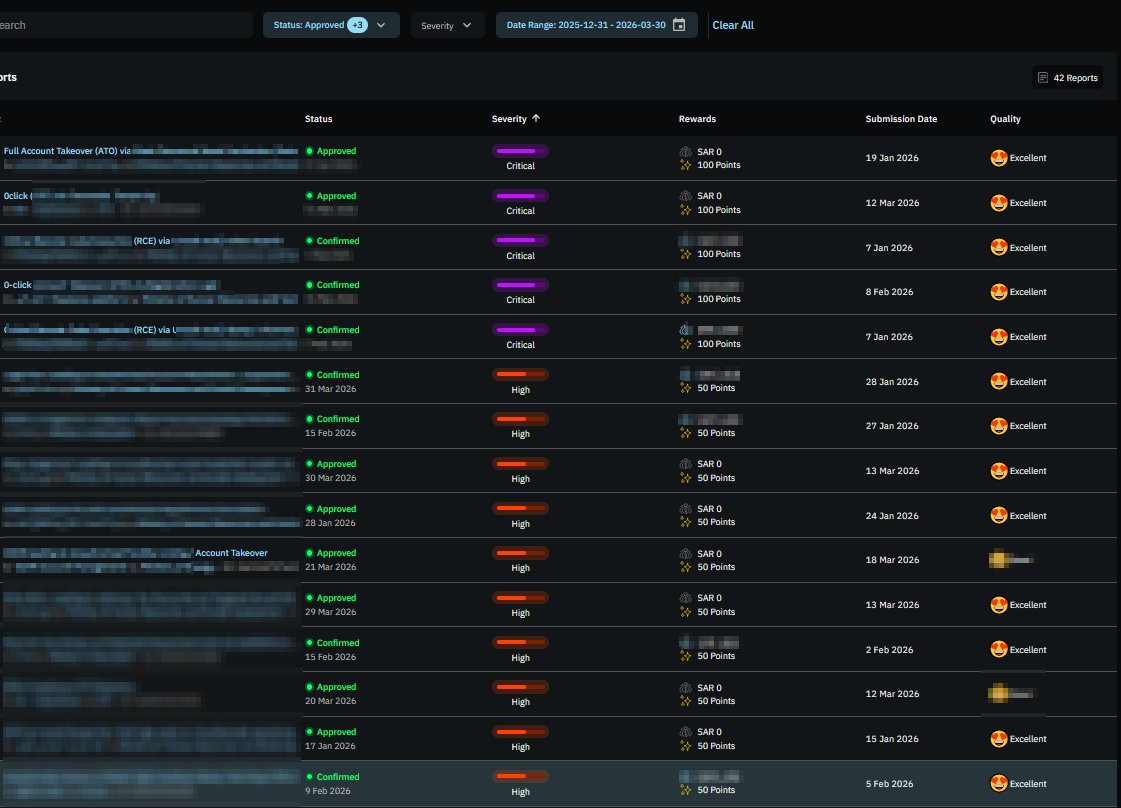This screenshot has width=1121, height=808.
Task: Select submission date 15 Jan 2026
Action: (x=892, y=739)
